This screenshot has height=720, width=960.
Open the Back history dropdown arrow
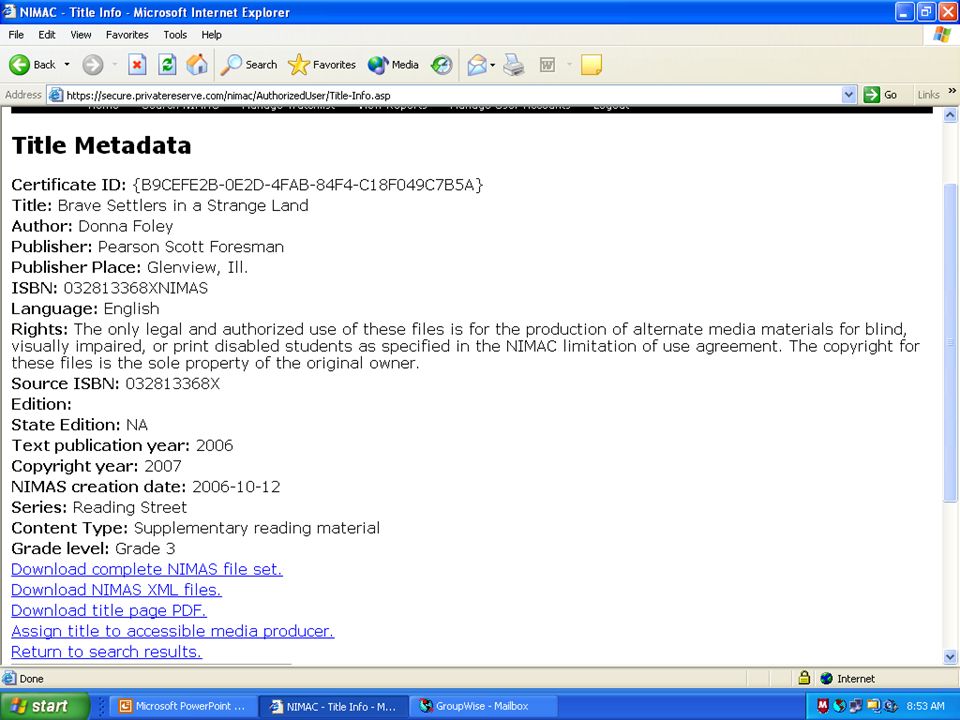[x=67, y=64]
